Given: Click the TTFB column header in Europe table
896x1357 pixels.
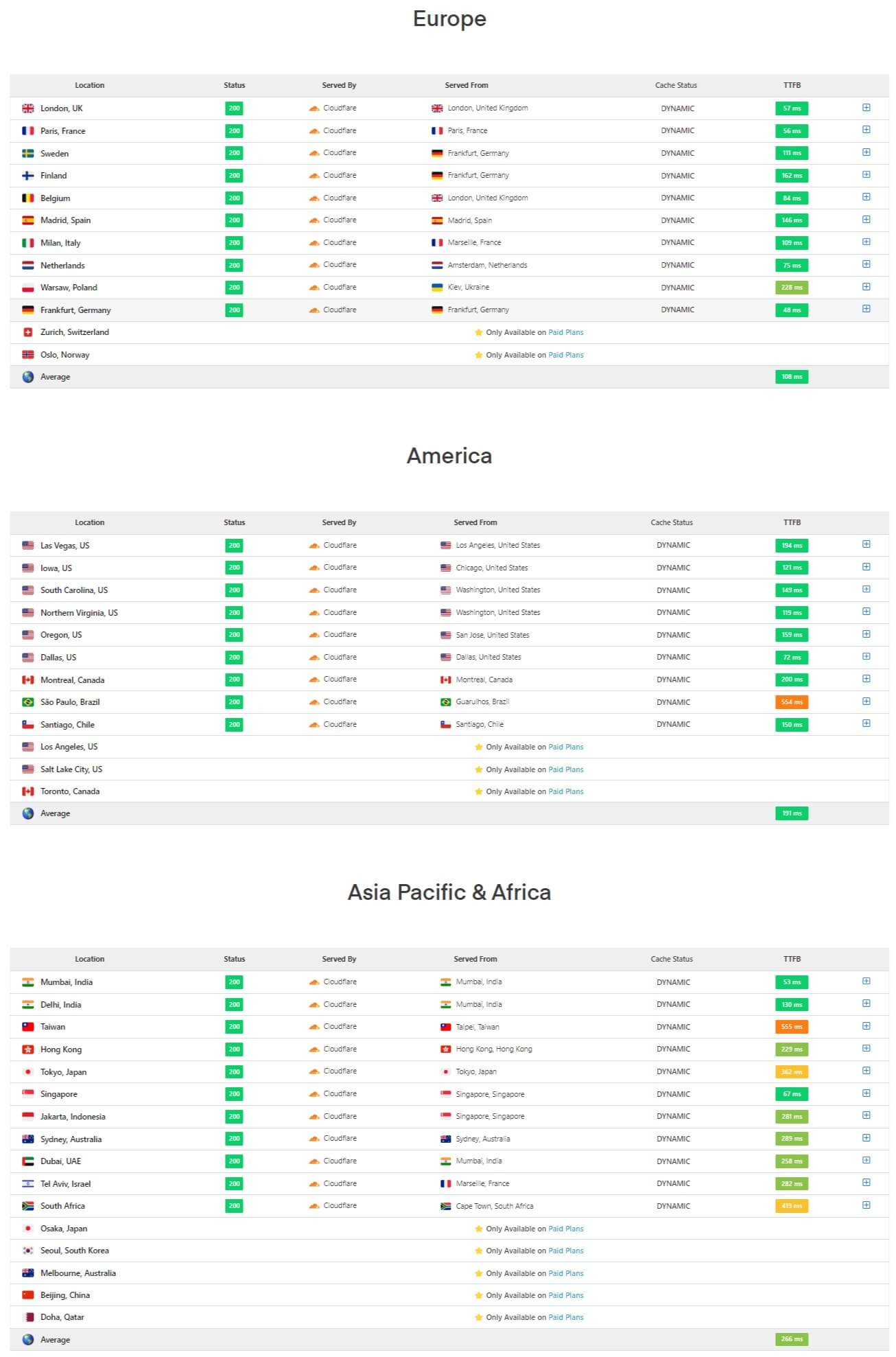Looking at the screenshot, I should tap(792, 85).
